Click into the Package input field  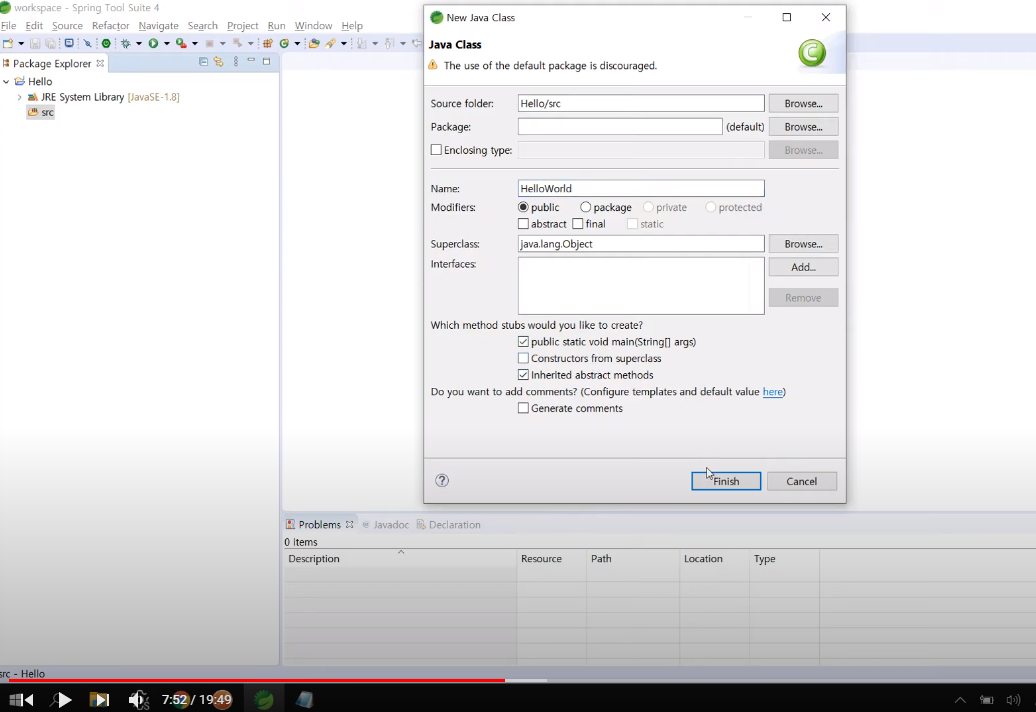pos(620,127)
